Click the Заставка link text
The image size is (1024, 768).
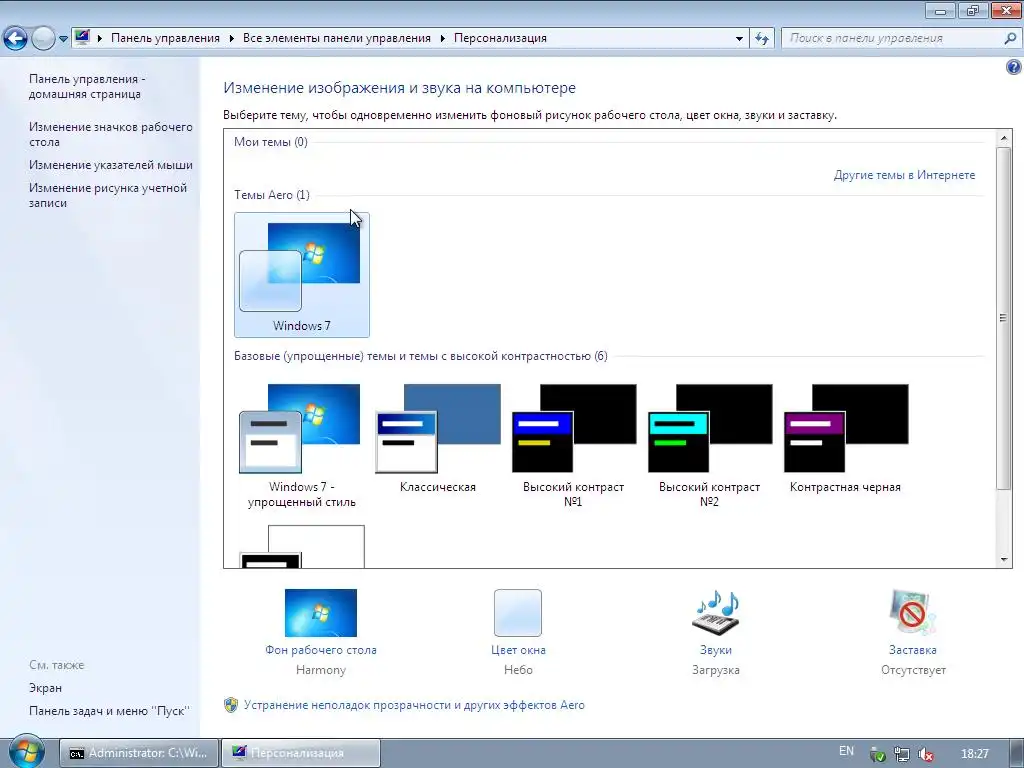[912, 650]
